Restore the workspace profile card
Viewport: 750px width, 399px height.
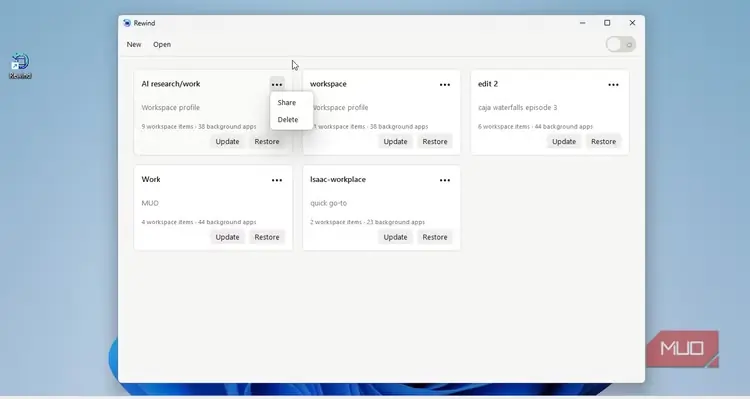435,142
